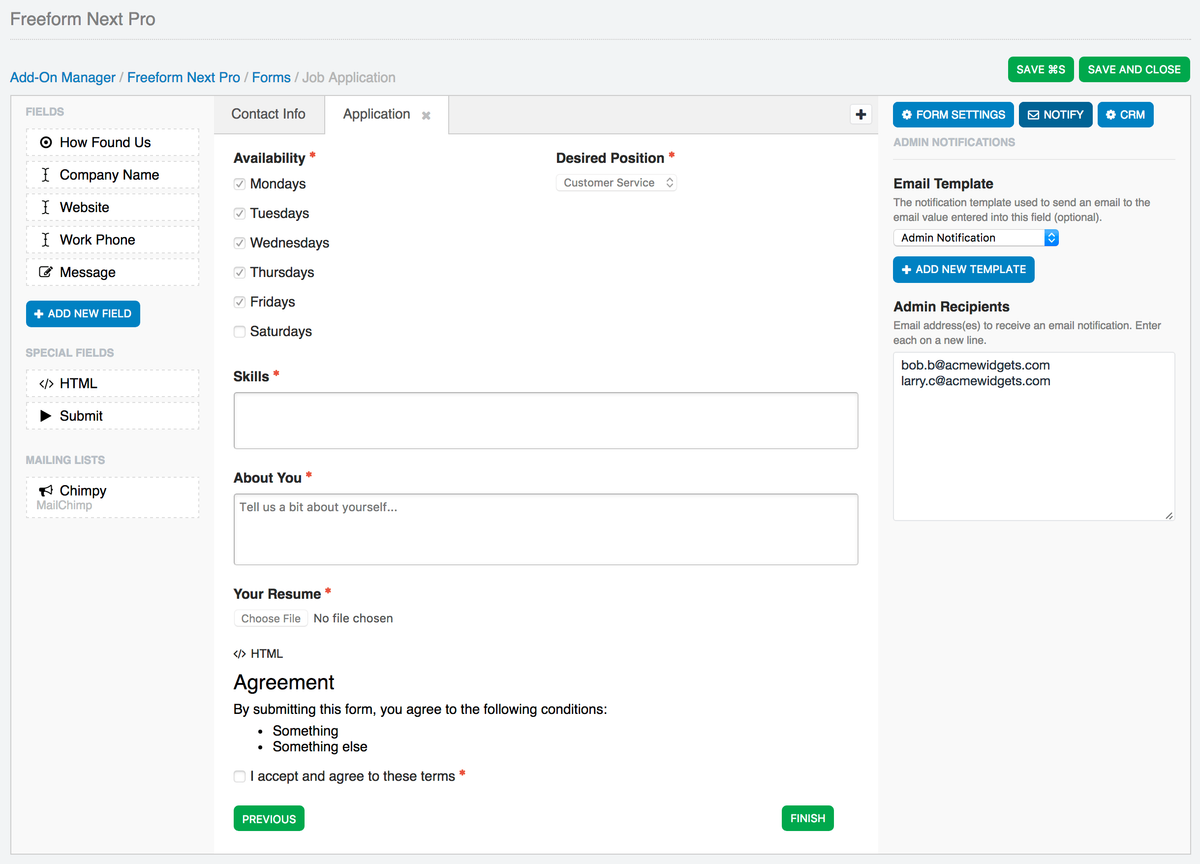Click into the Admin Recipients textarea
1200x864 pixels.
coord(1034,436)
